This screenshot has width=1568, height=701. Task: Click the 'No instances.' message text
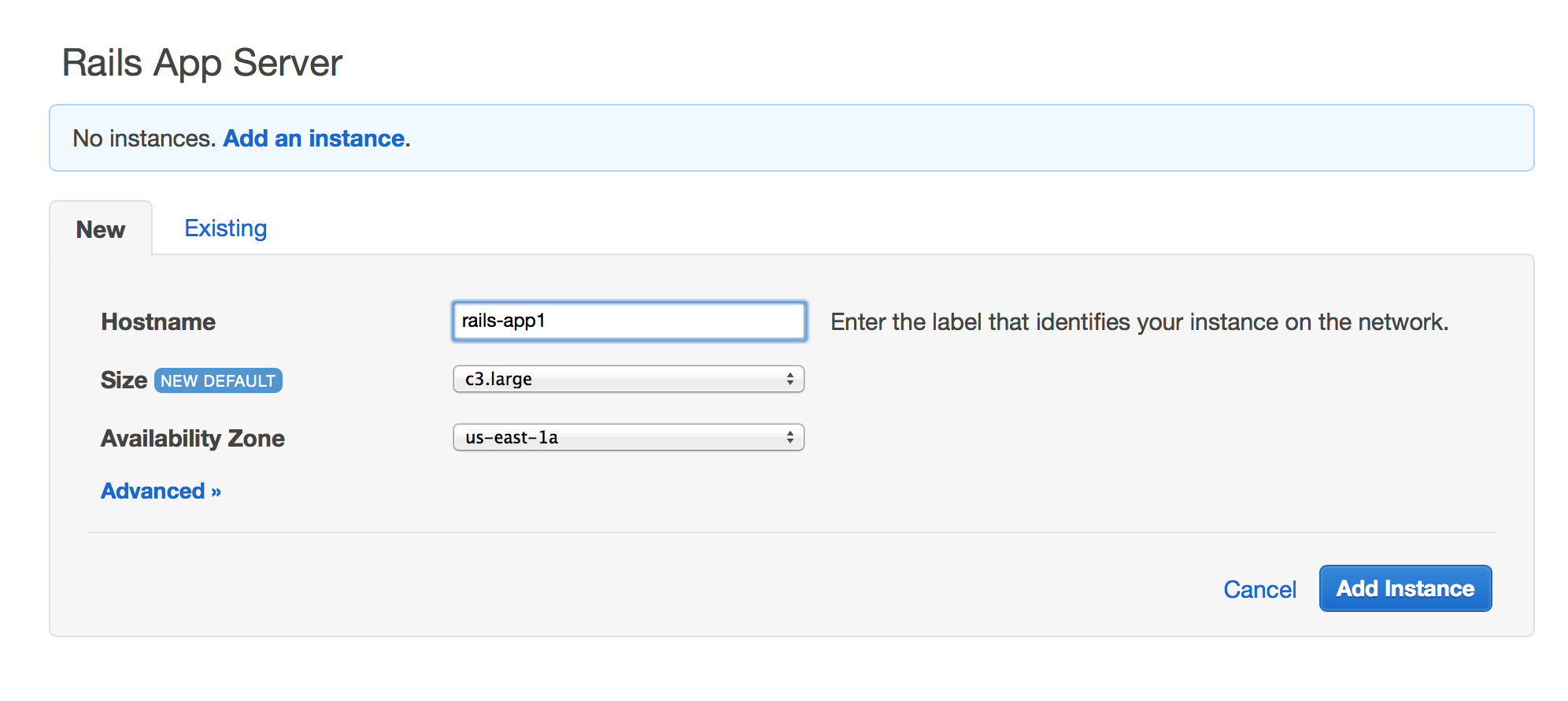pyautogui.click(x=144, y=139)
